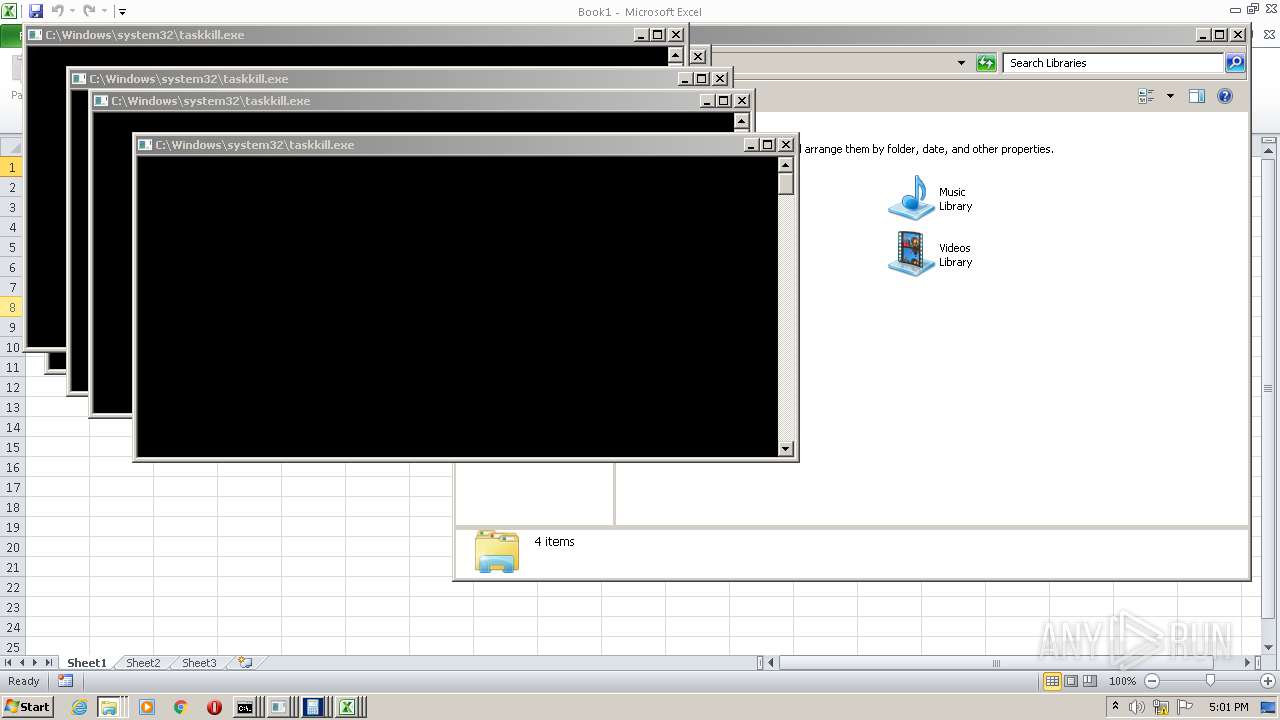This screenshot has height=720, width=1280.
Task: Open the Customize Quick Access Toolbar dropdown
Action: click(122, 12)
